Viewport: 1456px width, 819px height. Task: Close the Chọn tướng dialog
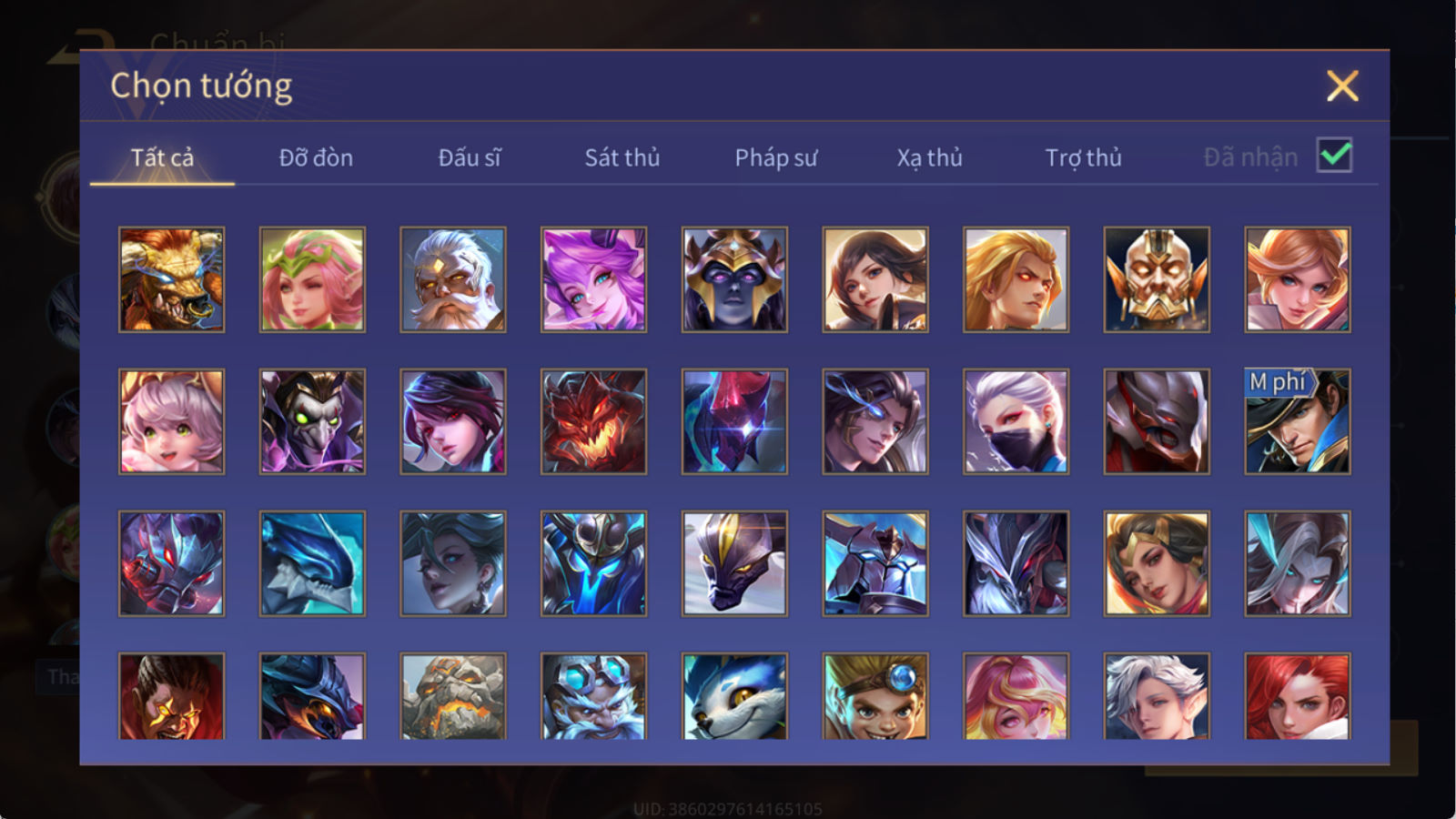click(1342, 86)
